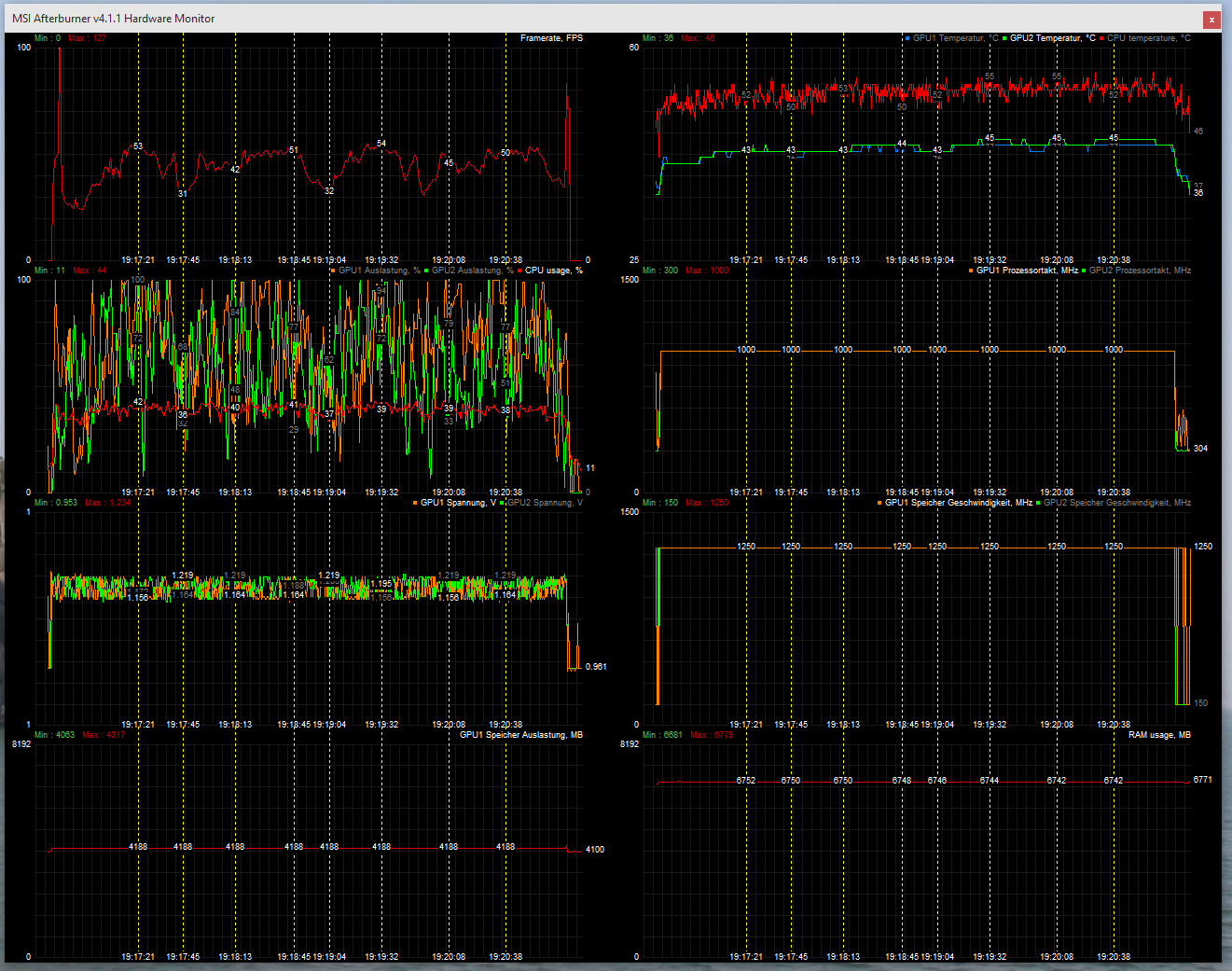
Task: Click the current RAM value 6771
Action: tap(1203, 780)
